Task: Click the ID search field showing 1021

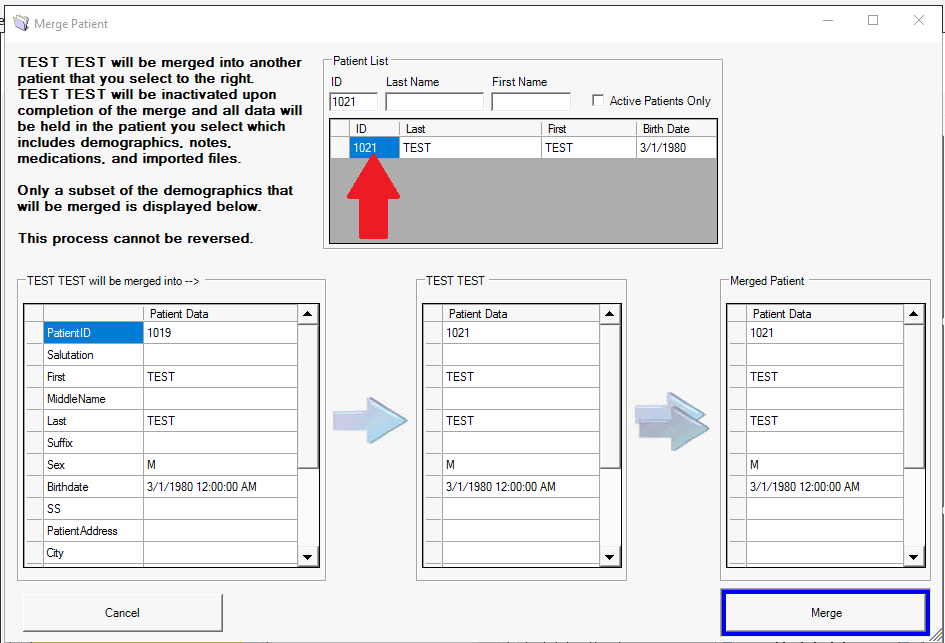Action: 354,101
